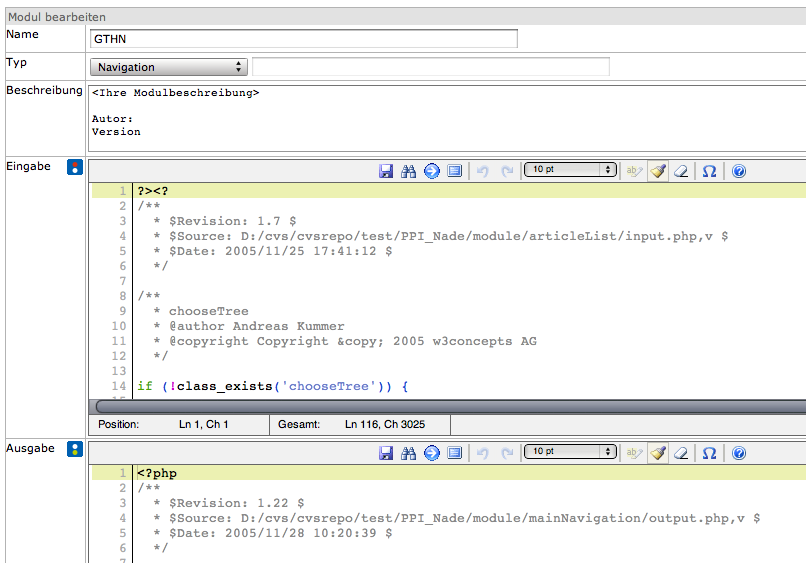Click the Name field containing GTHN
806x563 pixels.
(x=304, y=39)
